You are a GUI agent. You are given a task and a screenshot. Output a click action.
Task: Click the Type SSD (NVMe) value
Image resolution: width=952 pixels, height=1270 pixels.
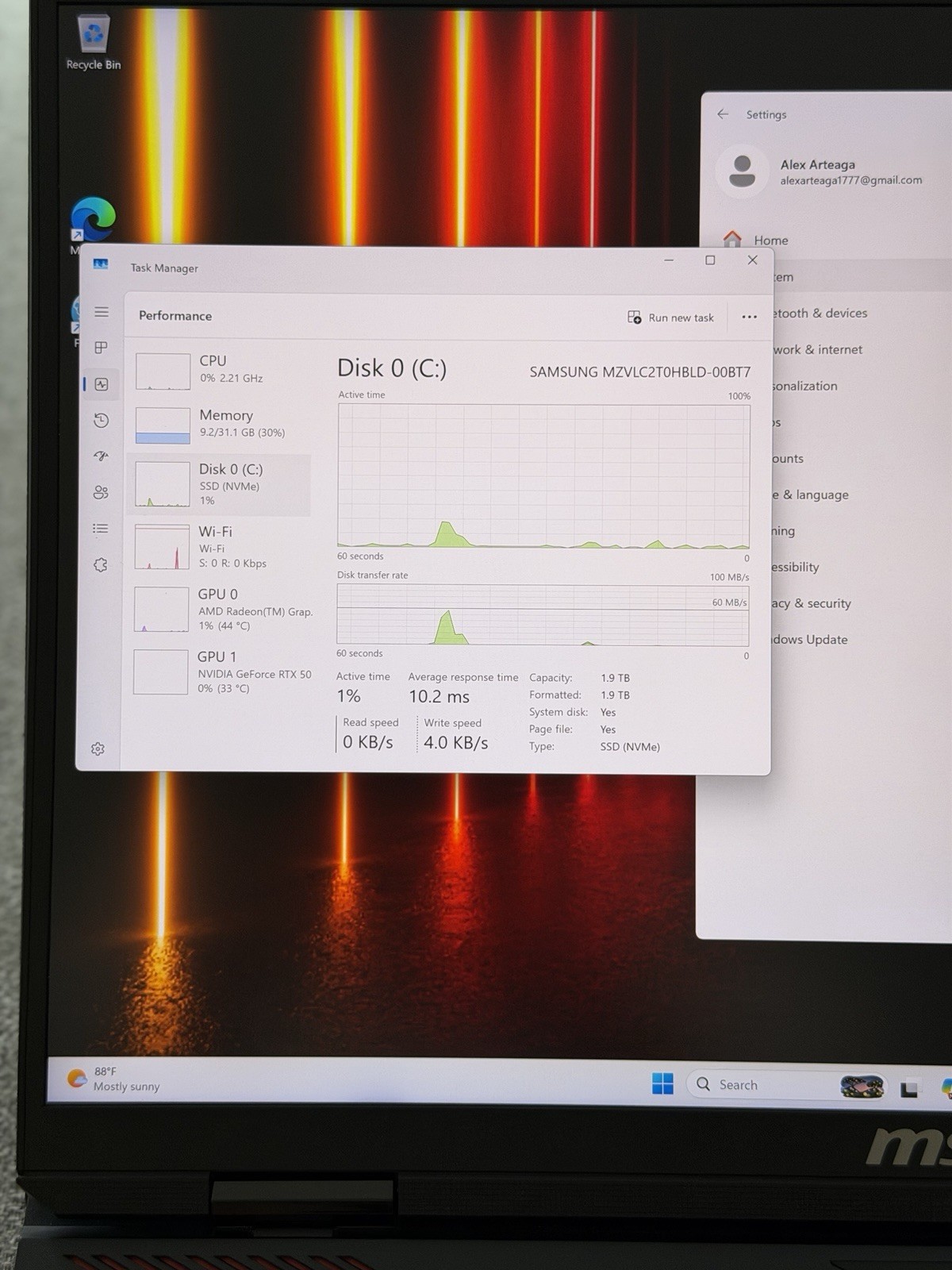click(630, 747)
